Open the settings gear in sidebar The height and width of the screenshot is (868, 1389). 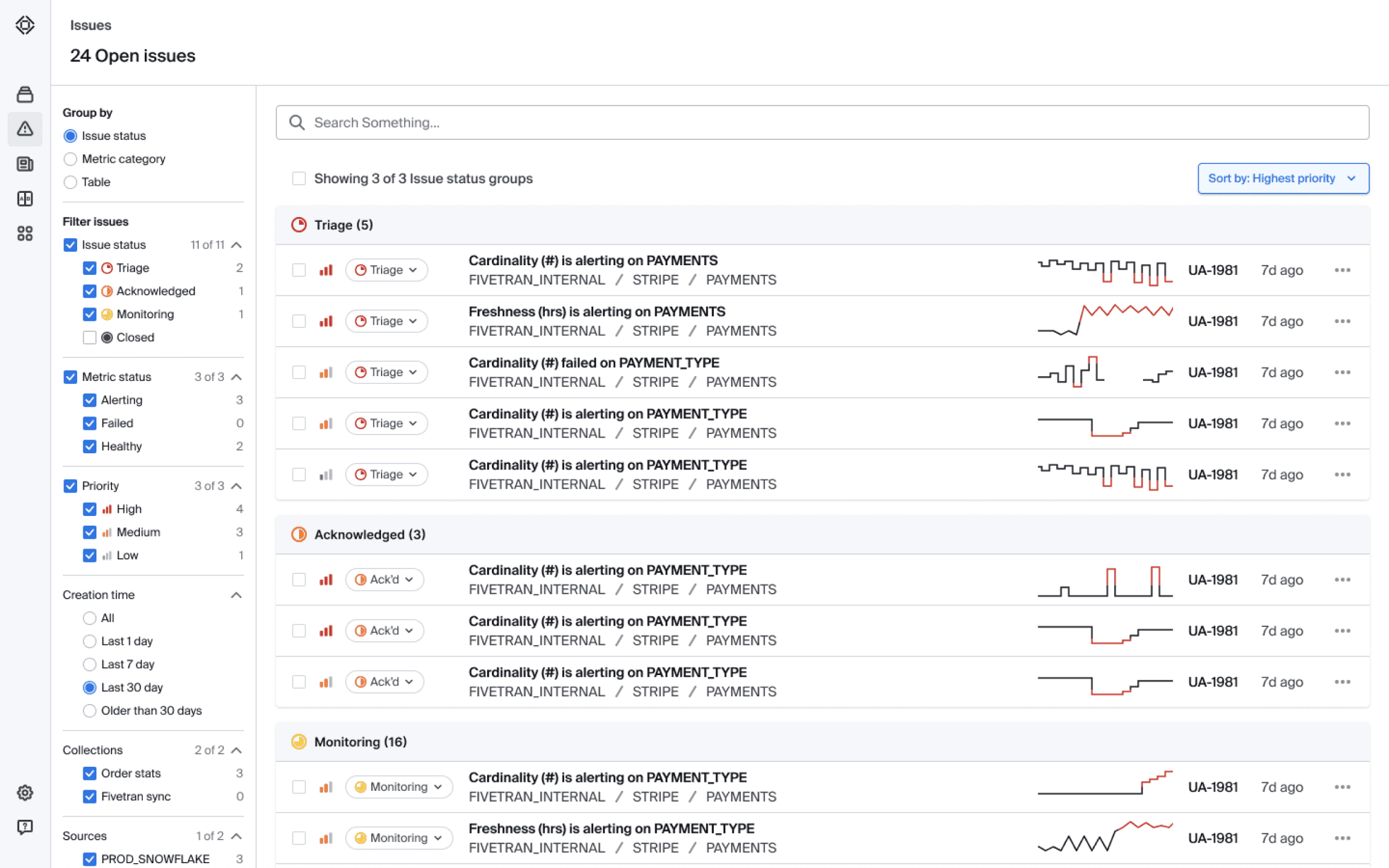[x=25, y=792]
